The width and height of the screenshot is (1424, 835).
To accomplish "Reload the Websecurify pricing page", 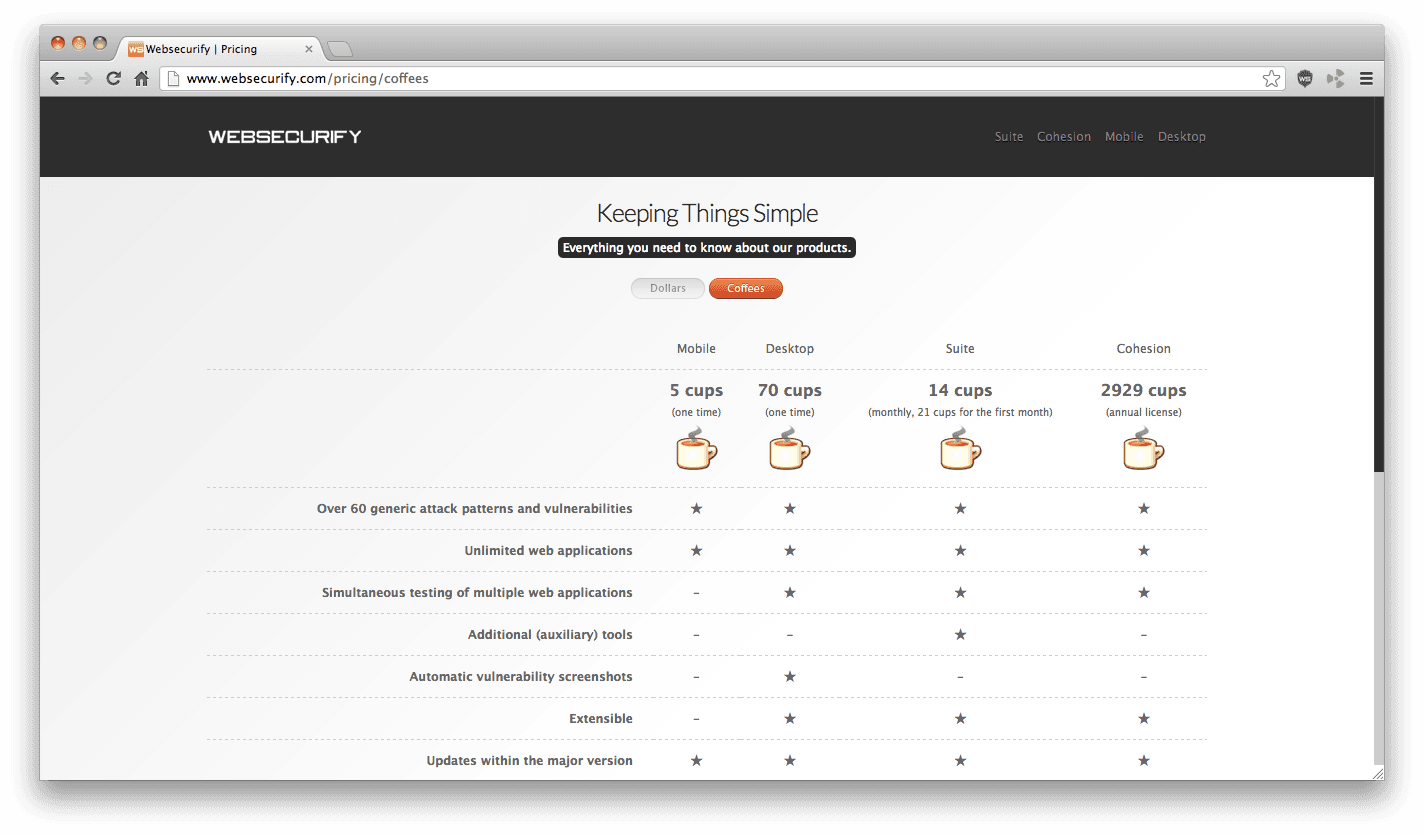I will pos(113,78).
